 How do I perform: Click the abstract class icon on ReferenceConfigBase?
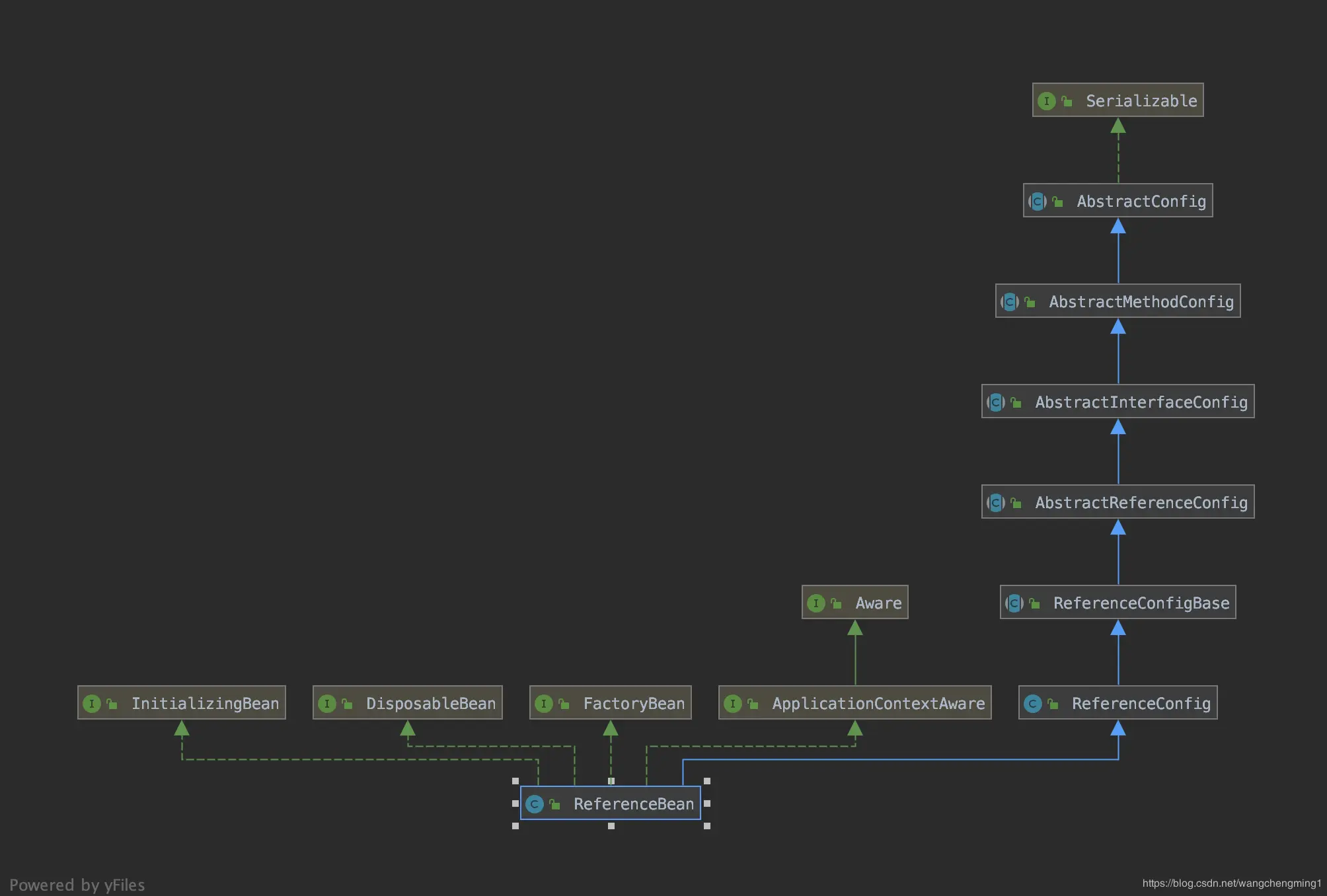tap(1014, 603)
